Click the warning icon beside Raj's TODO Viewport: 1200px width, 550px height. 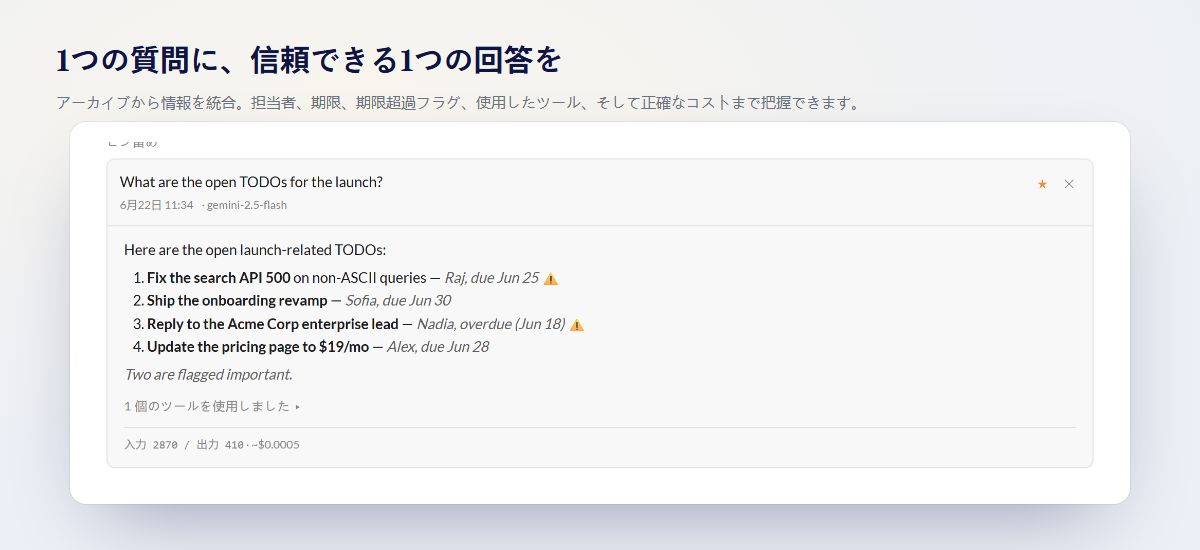coord(550,279)
